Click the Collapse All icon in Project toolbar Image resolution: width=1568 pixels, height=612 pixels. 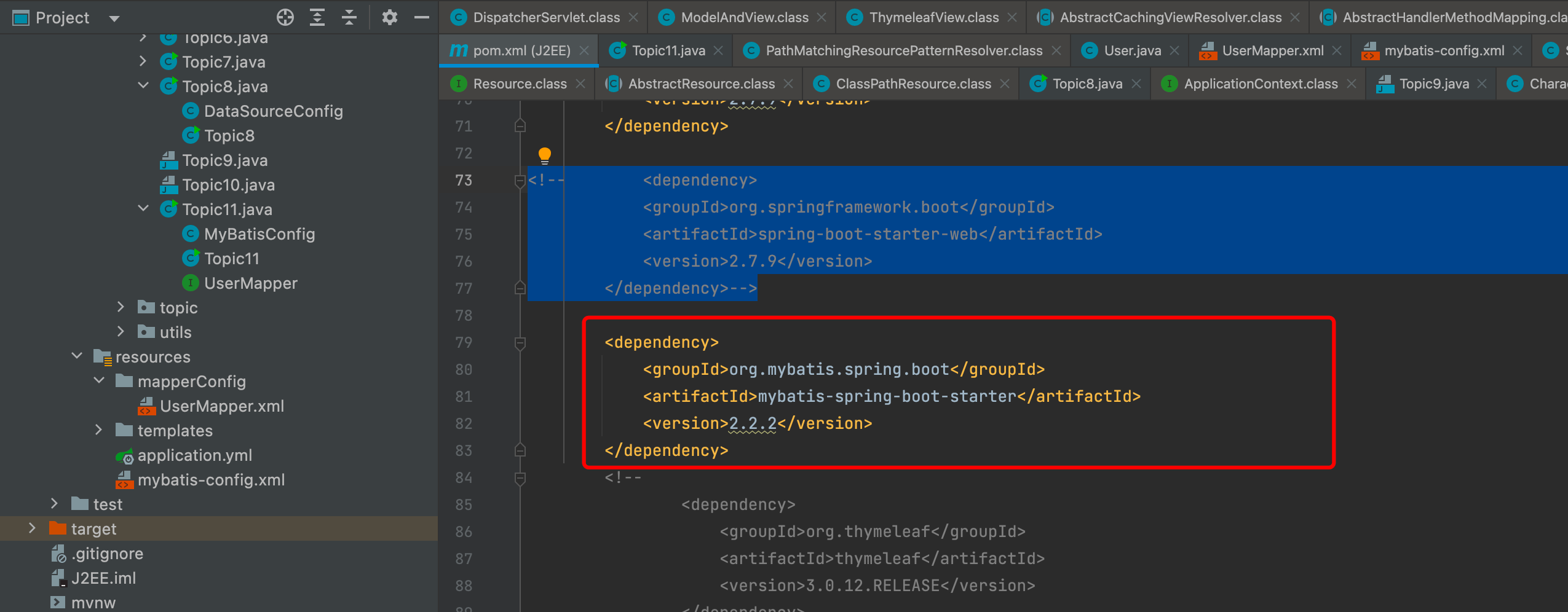(x=349, y=17)
